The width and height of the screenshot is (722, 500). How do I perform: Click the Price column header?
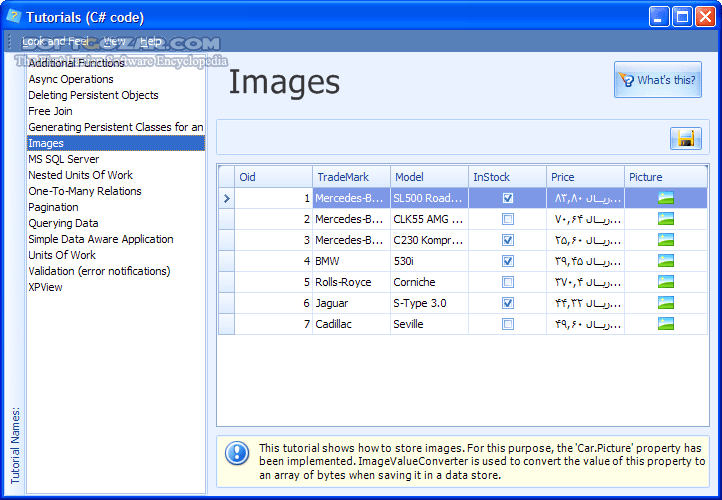click(585, 177)
